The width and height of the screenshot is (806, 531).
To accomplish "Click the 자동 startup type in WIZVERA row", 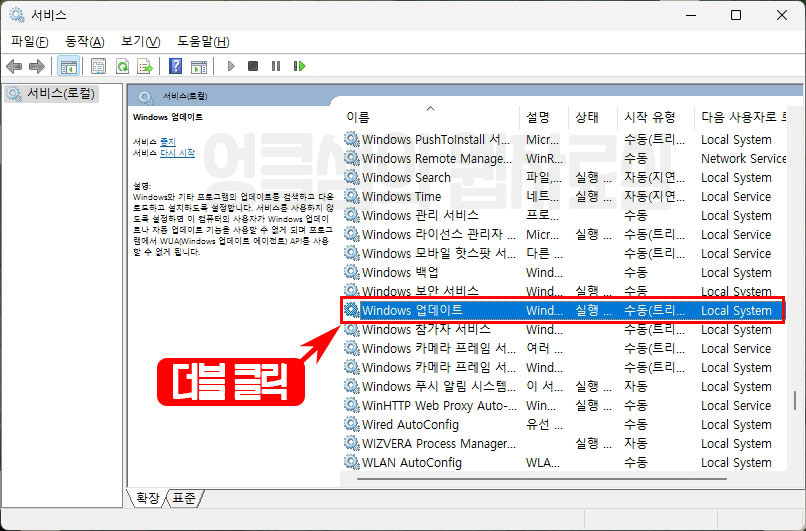I will pos(635,443).
